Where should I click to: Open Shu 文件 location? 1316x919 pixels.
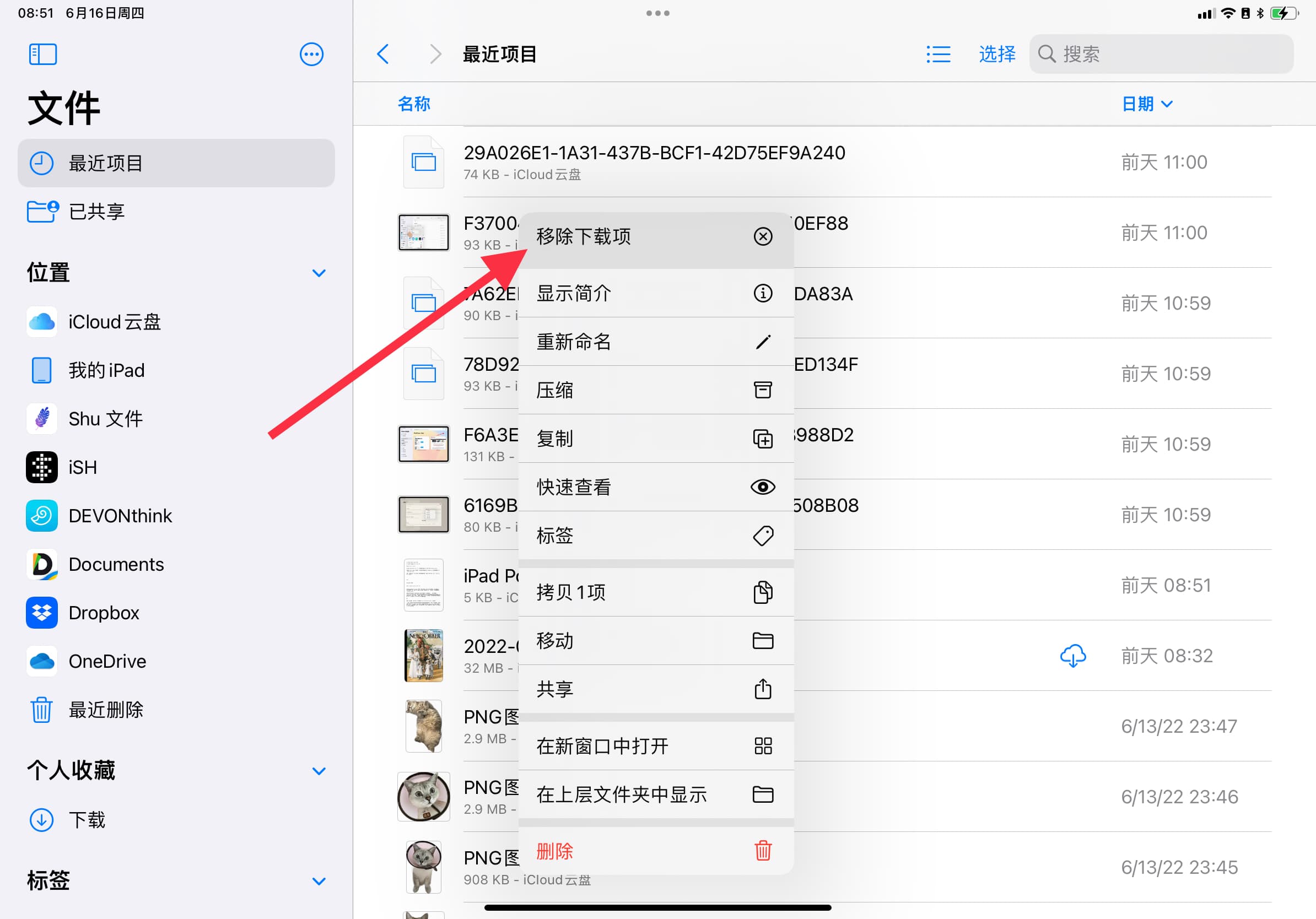click(x=176, y=419)
